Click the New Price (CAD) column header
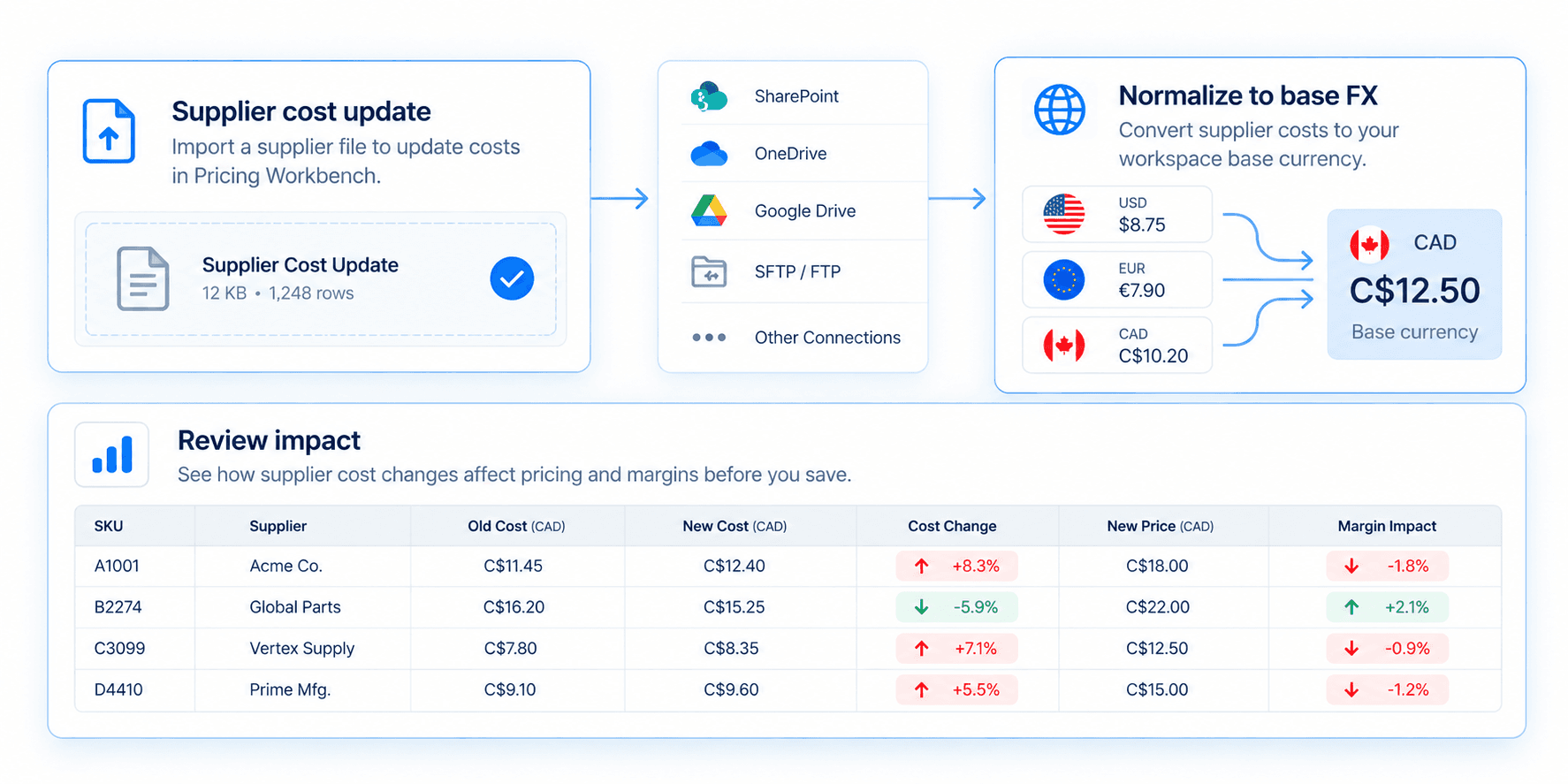This screenshot has height=784, width=1568. (1160, 526)
